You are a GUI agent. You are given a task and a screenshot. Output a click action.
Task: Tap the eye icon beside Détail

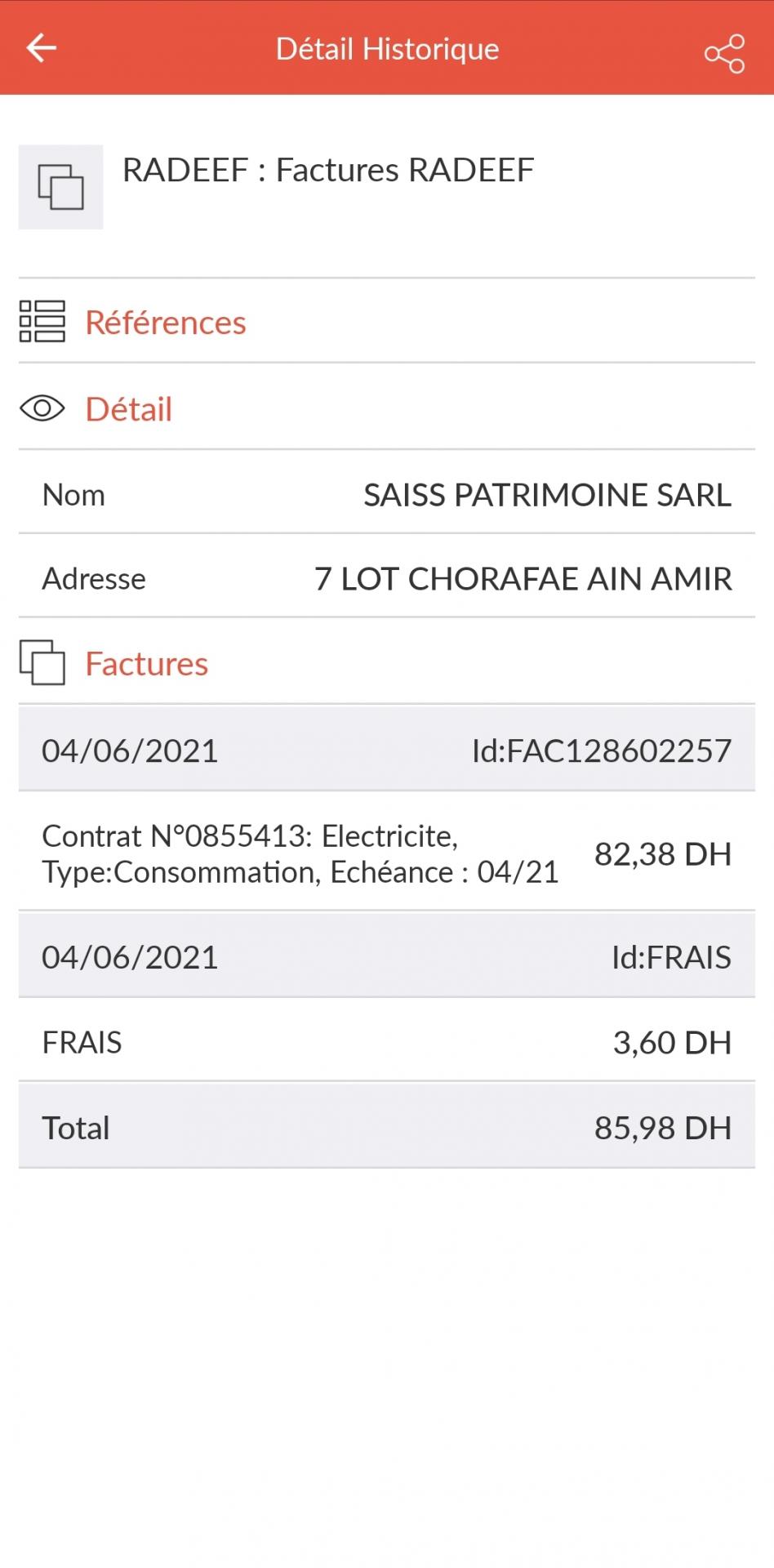(42, 408)
